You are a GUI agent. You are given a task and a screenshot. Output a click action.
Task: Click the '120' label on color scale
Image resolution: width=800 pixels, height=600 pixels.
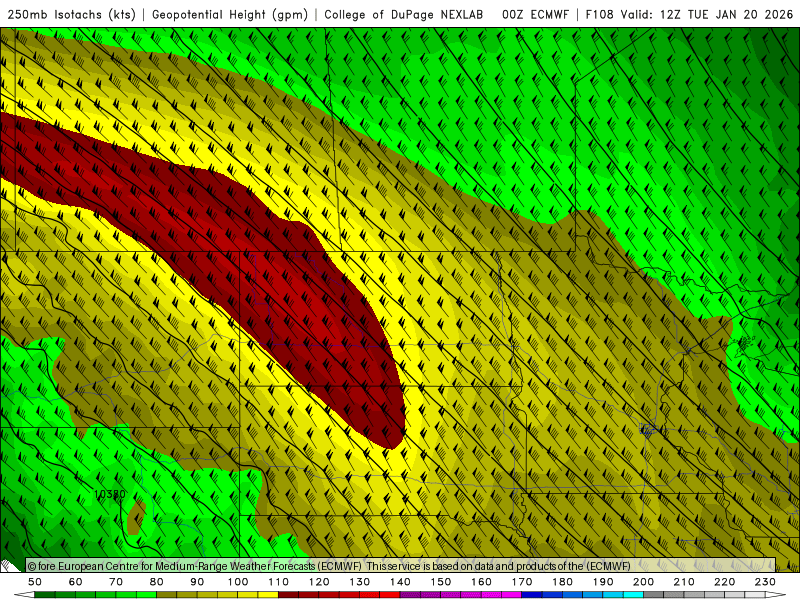[319, 582]
